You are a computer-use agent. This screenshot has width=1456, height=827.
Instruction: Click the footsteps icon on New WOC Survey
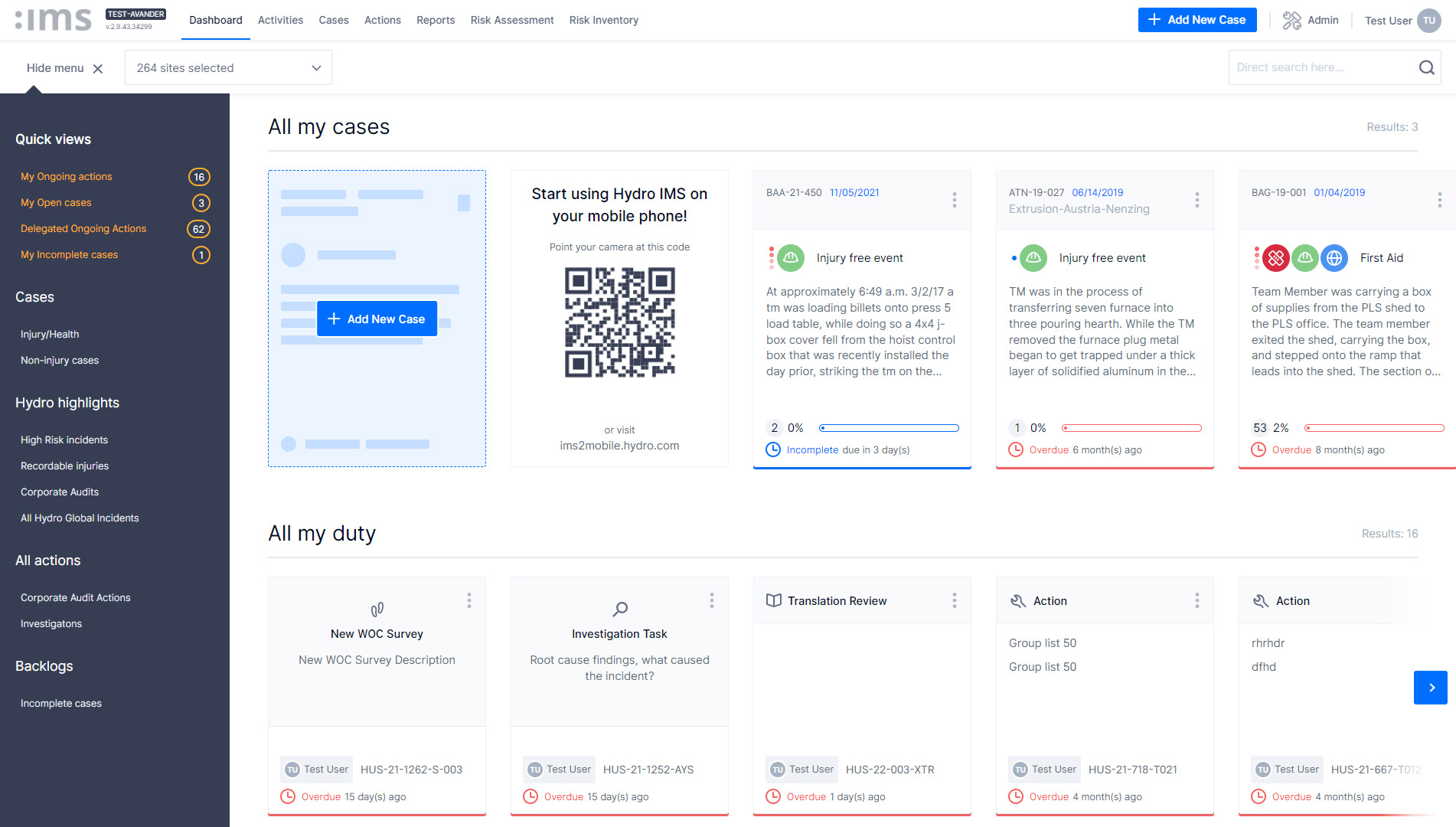pyautogui.click(x=377, y=610)
